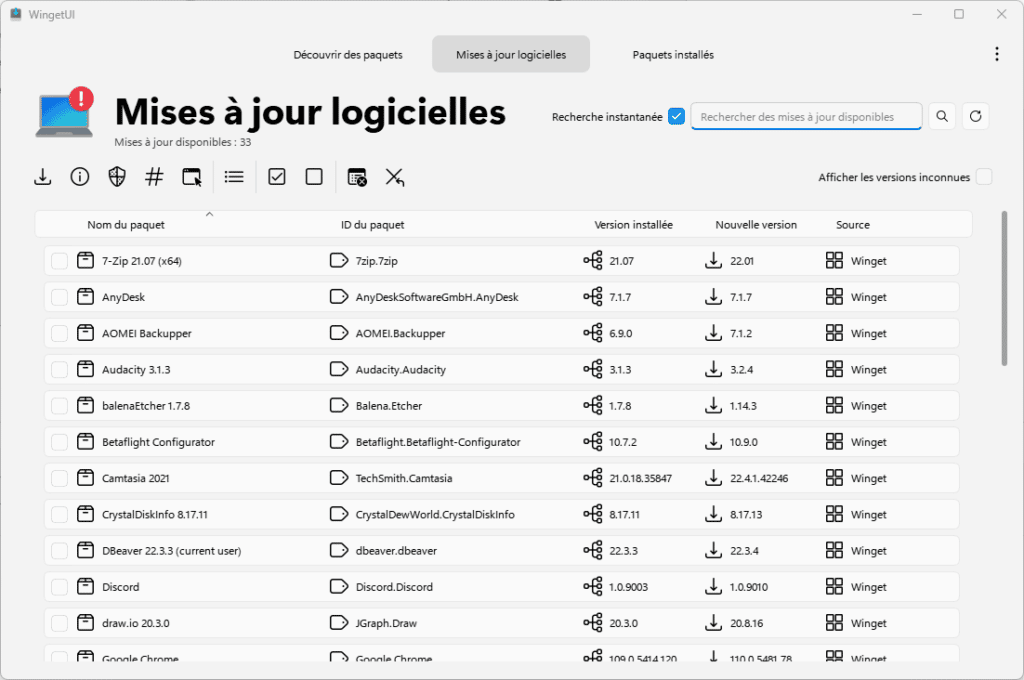Click package icon of Betaflight Configurator row
This screenshot has width=1024, height=680.
coord(86,442)
